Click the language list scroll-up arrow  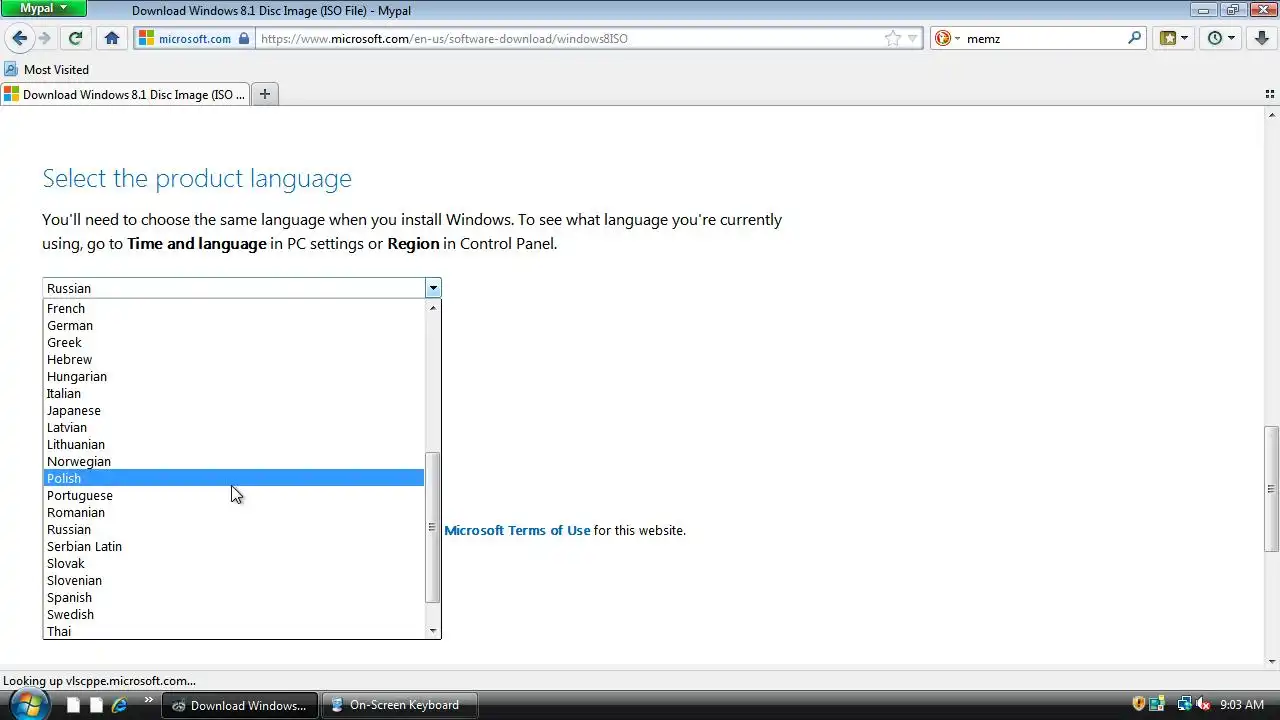[432, 308]
